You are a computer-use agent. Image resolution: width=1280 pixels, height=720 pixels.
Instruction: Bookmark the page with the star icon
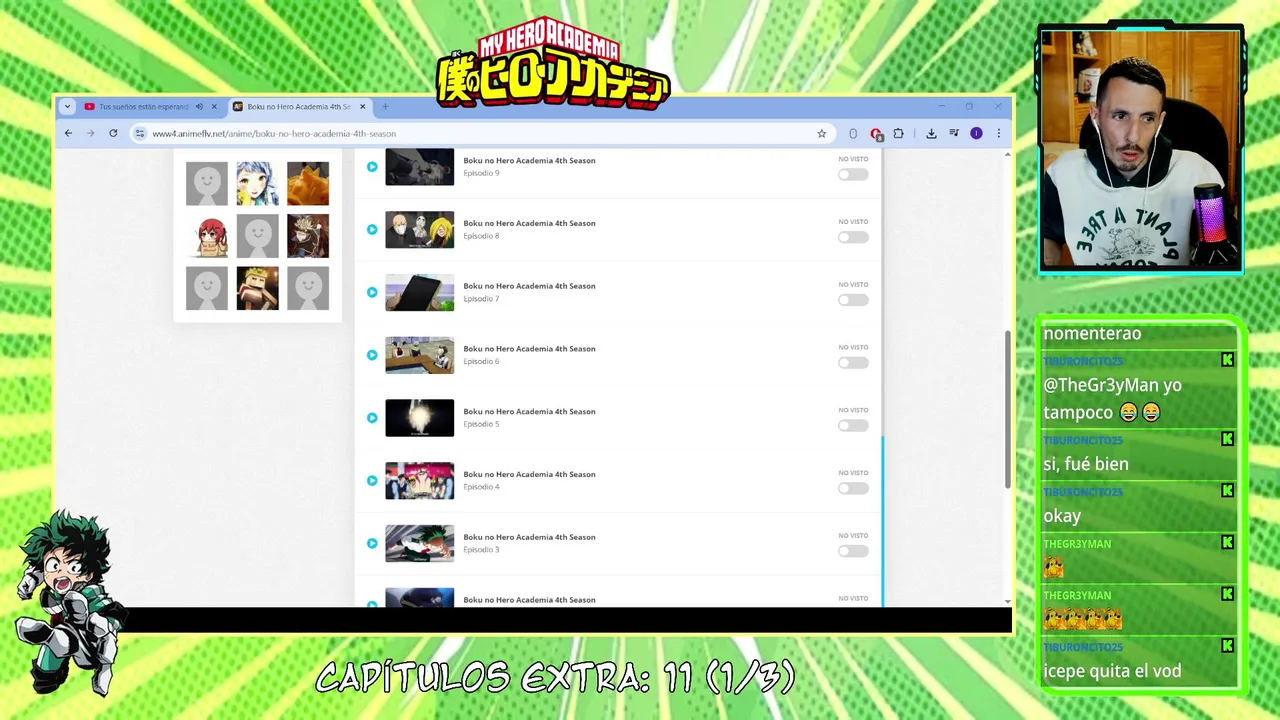pos(822,133)
